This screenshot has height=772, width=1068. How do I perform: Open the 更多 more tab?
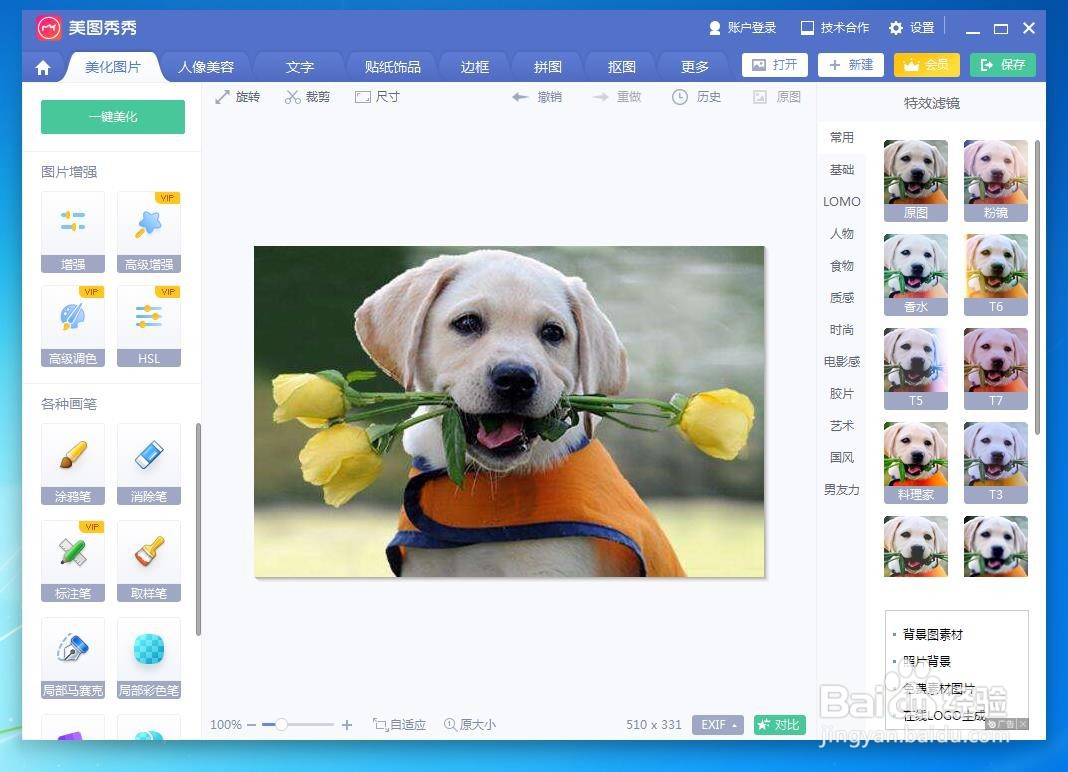tap(695, 67)
